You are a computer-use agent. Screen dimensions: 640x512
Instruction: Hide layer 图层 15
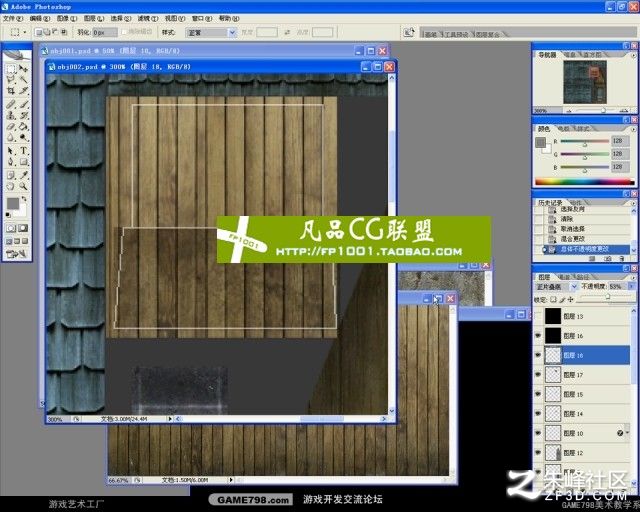pyautogui.click(x=538, y=394)
